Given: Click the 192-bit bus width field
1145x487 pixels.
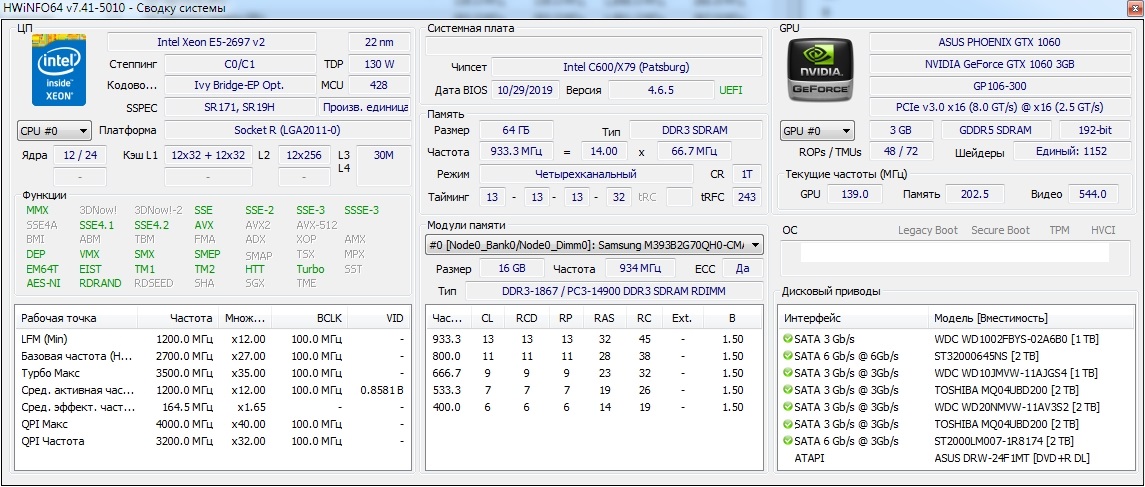Looking at the screenshot, I should pyautogui.click(x=1095, y=131).
